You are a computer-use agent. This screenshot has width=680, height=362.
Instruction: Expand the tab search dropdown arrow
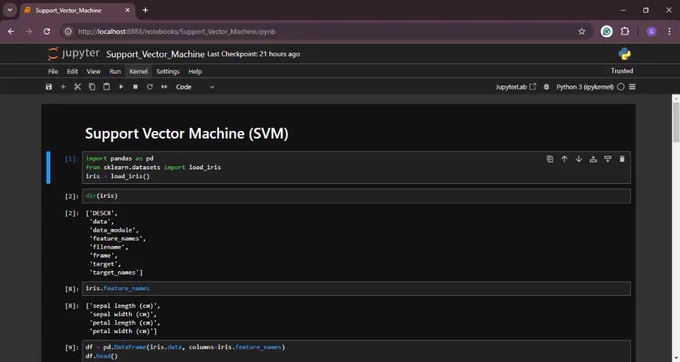(10, 10)
